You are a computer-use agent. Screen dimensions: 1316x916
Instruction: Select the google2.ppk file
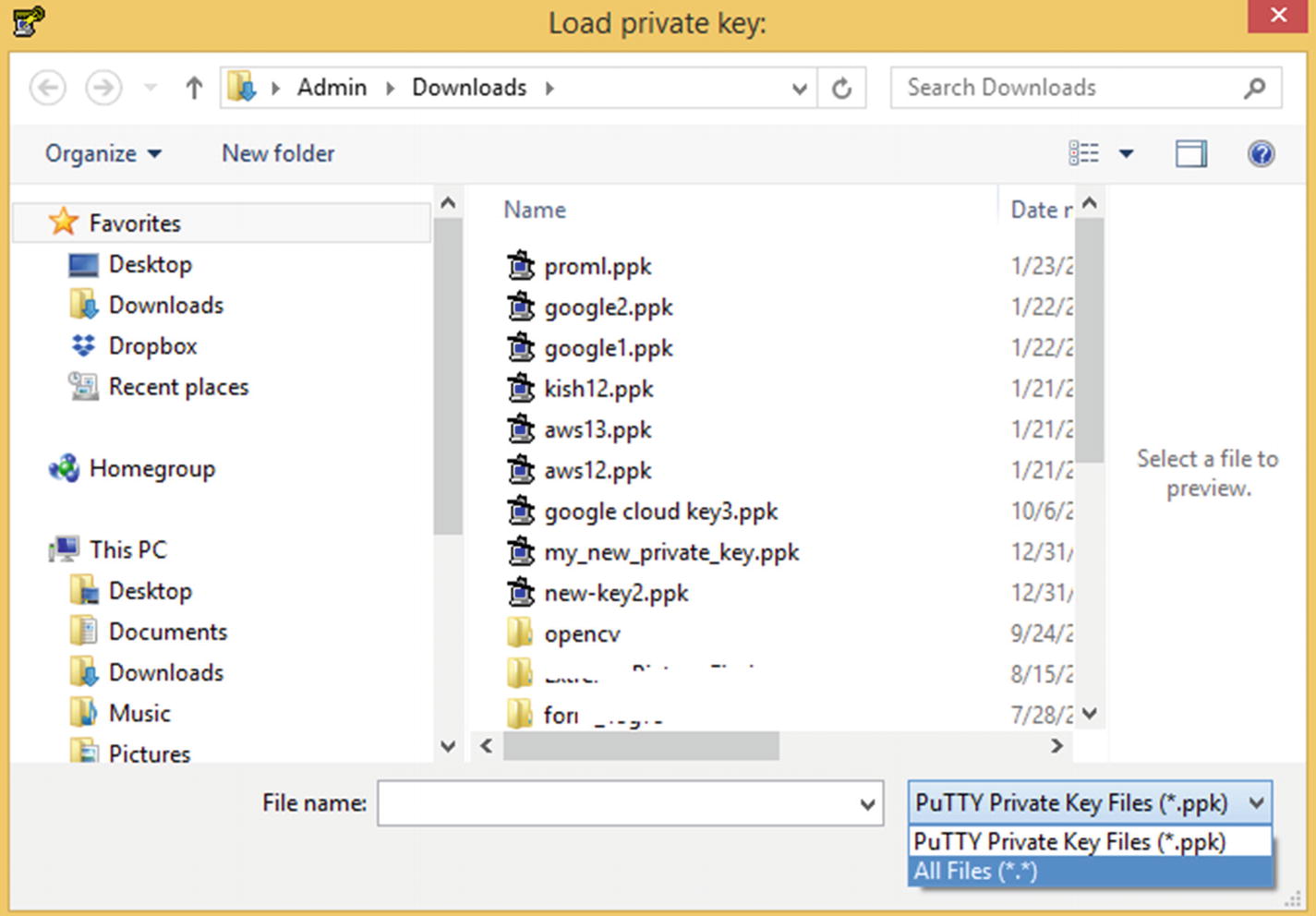pos(609,307)
